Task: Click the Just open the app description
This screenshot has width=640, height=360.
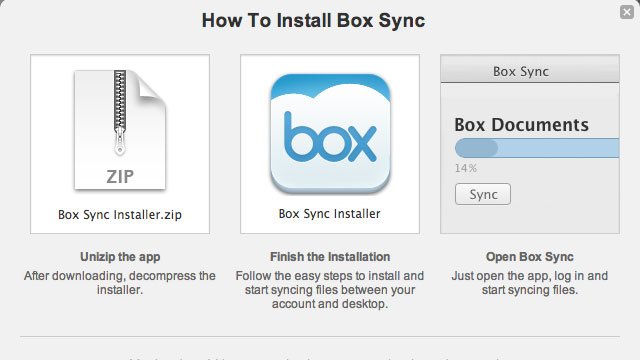Action: coord(530,283)
